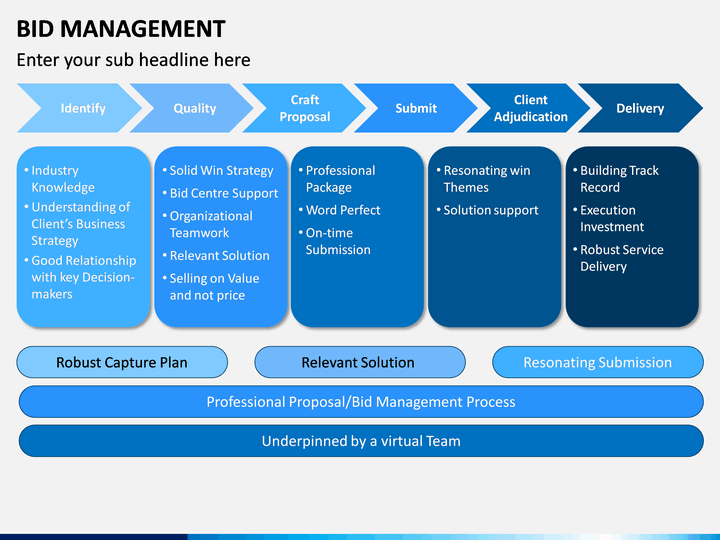Click the 'On-time Submission' bullet

click(x=335, y=241)
